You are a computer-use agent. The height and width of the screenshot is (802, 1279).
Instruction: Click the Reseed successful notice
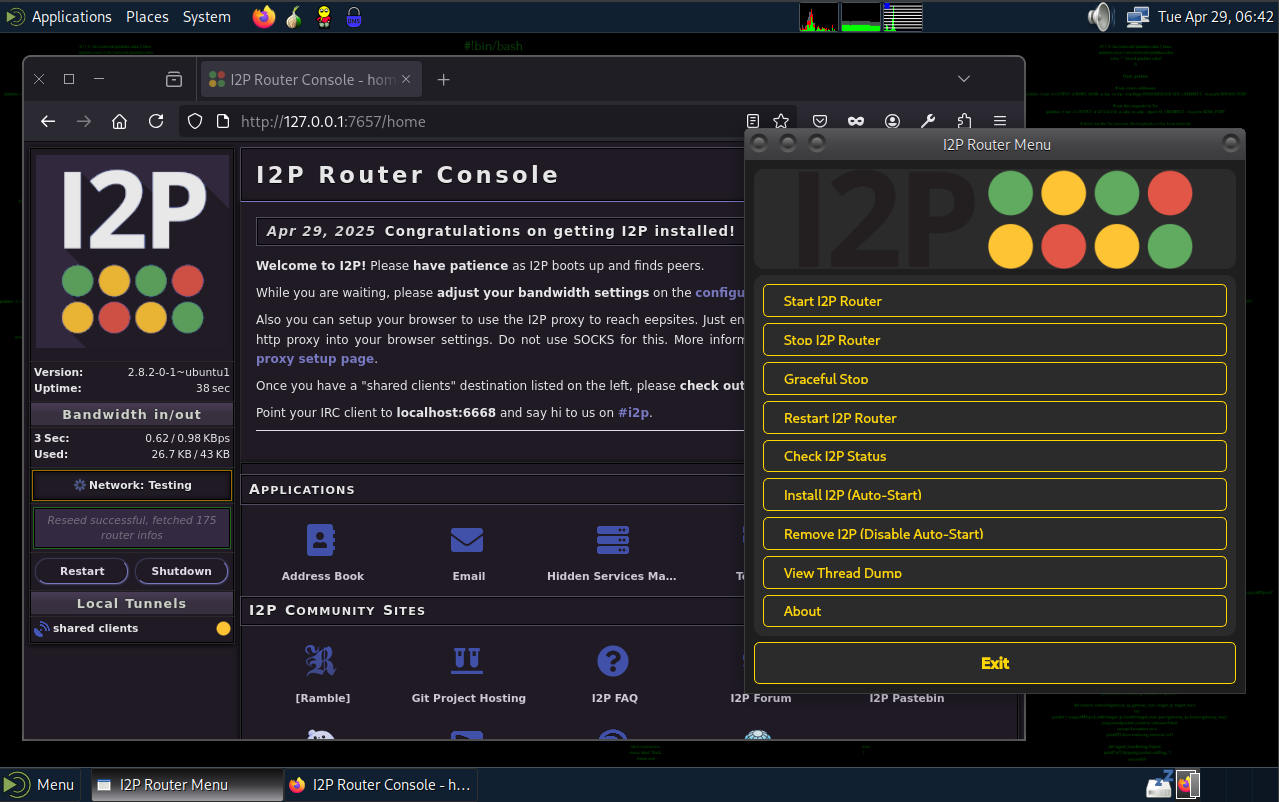click(132, 527)
